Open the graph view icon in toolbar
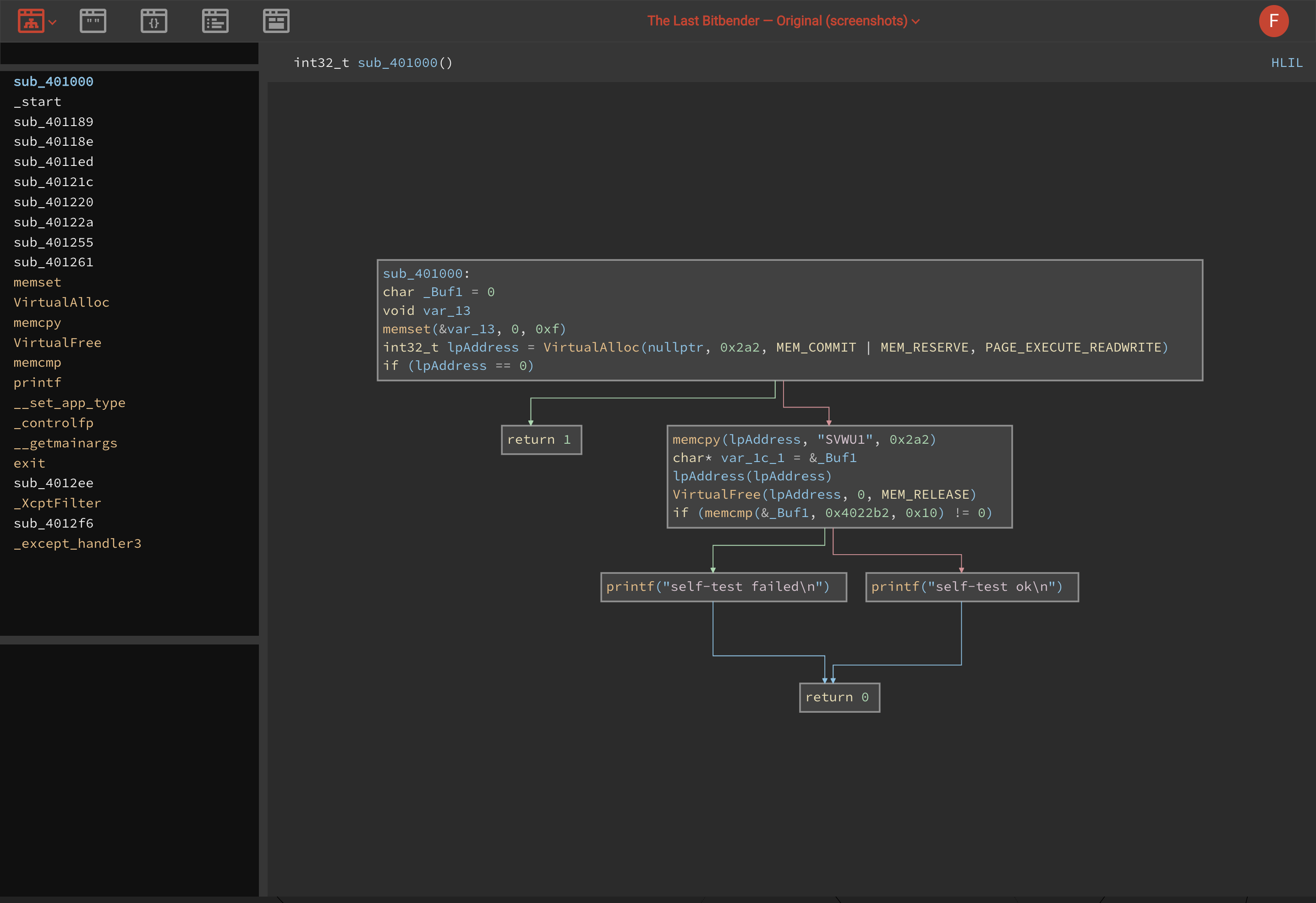This screenshot has height=903, width=1316. tap(31, 21)
